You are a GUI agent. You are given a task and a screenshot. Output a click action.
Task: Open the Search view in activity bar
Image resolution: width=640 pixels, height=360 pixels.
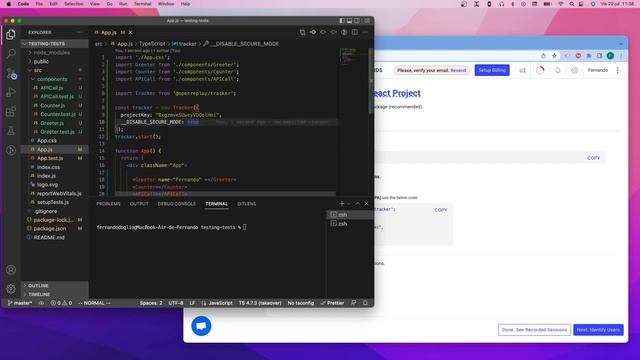[11, 53]
